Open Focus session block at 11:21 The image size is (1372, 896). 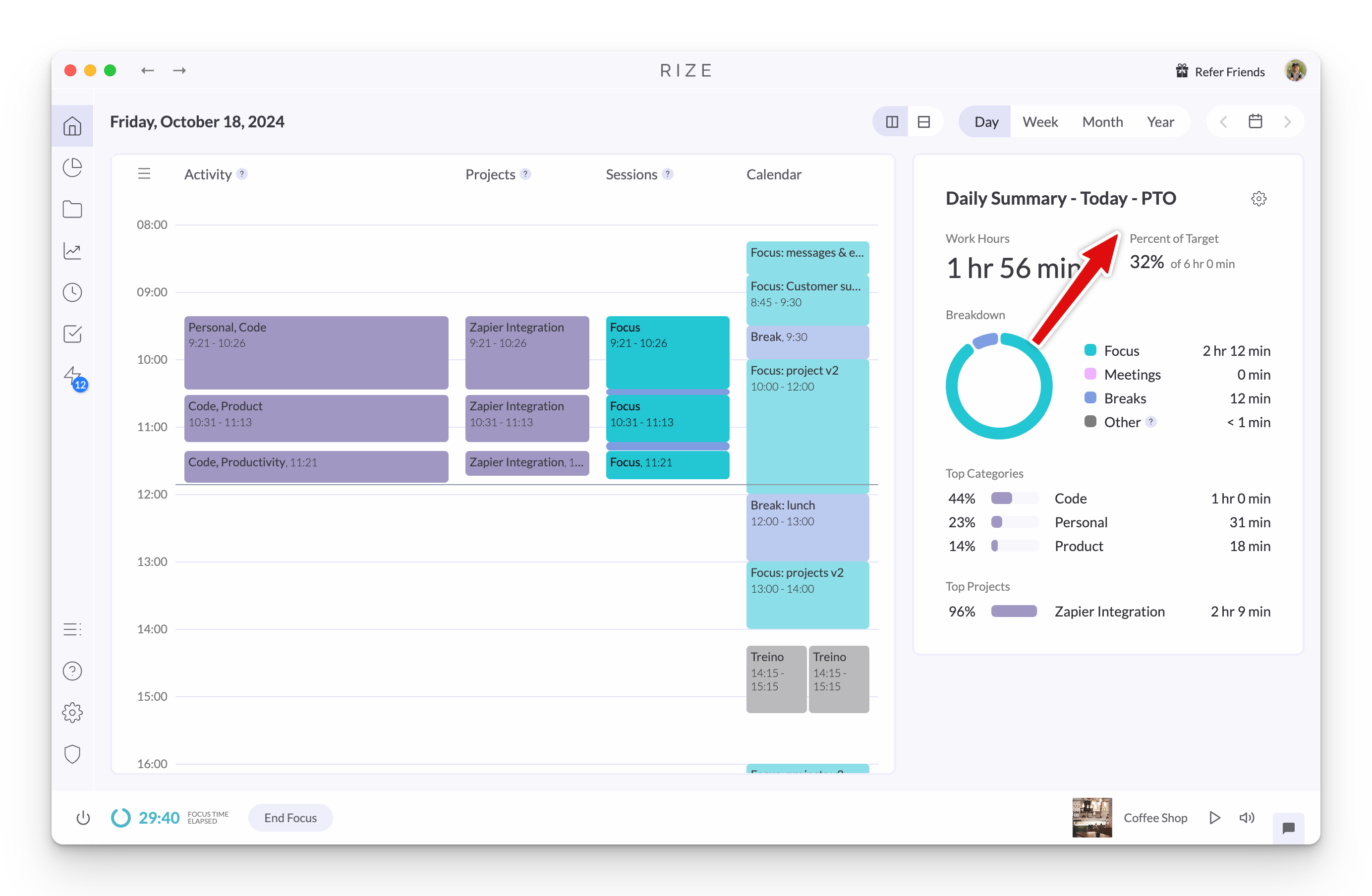(x=668, y=465)
